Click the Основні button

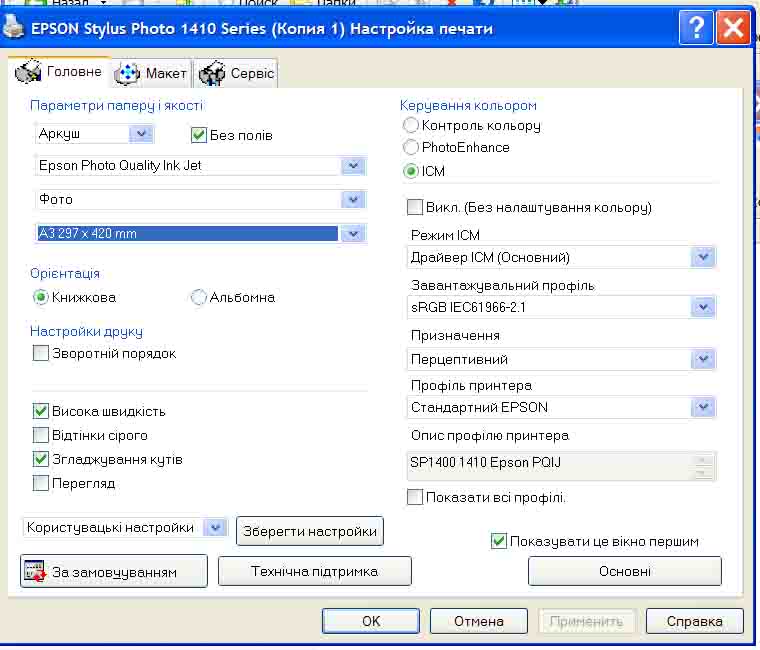tap(625, 571)
